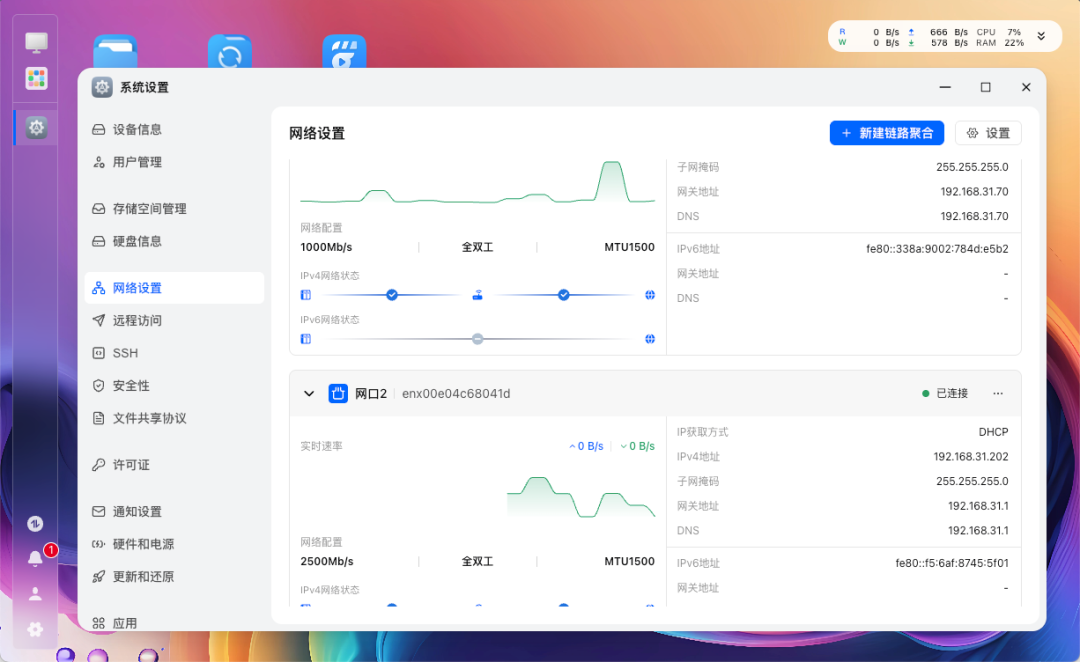
Task: Click the 设置 (Settings) button top right
Action: tap(988, 132)
